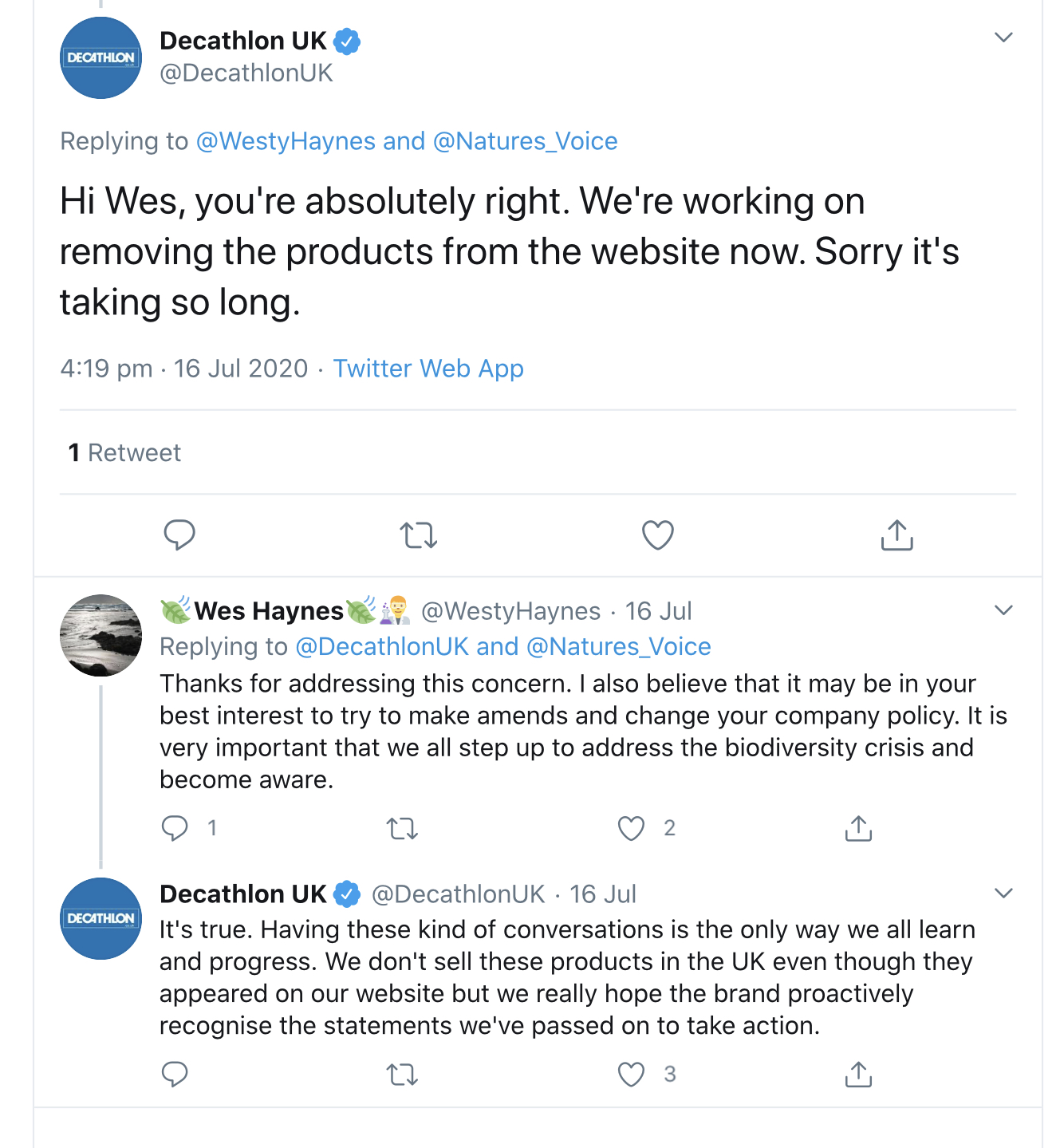
Task: View the 1 Retweet list
Action: [x=125, y=453]
